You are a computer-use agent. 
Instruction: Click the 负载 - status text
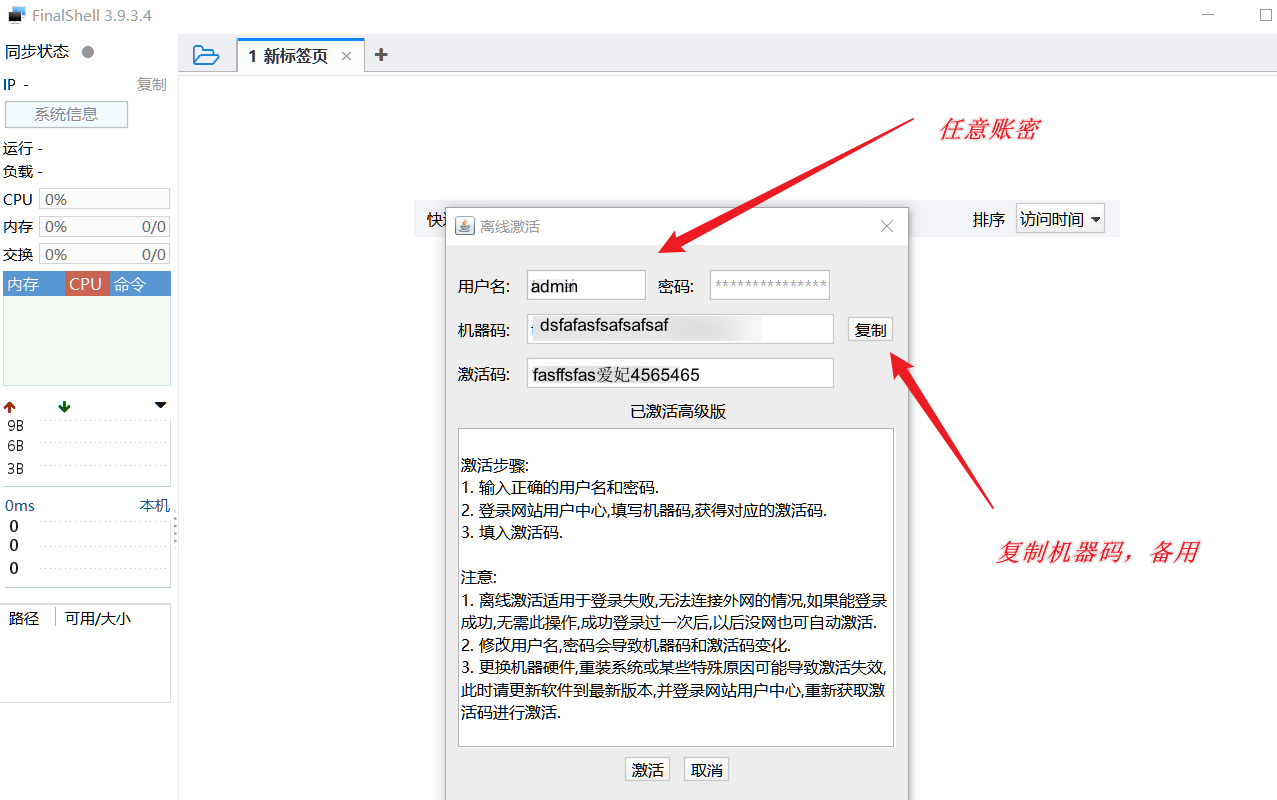(23, 172)
